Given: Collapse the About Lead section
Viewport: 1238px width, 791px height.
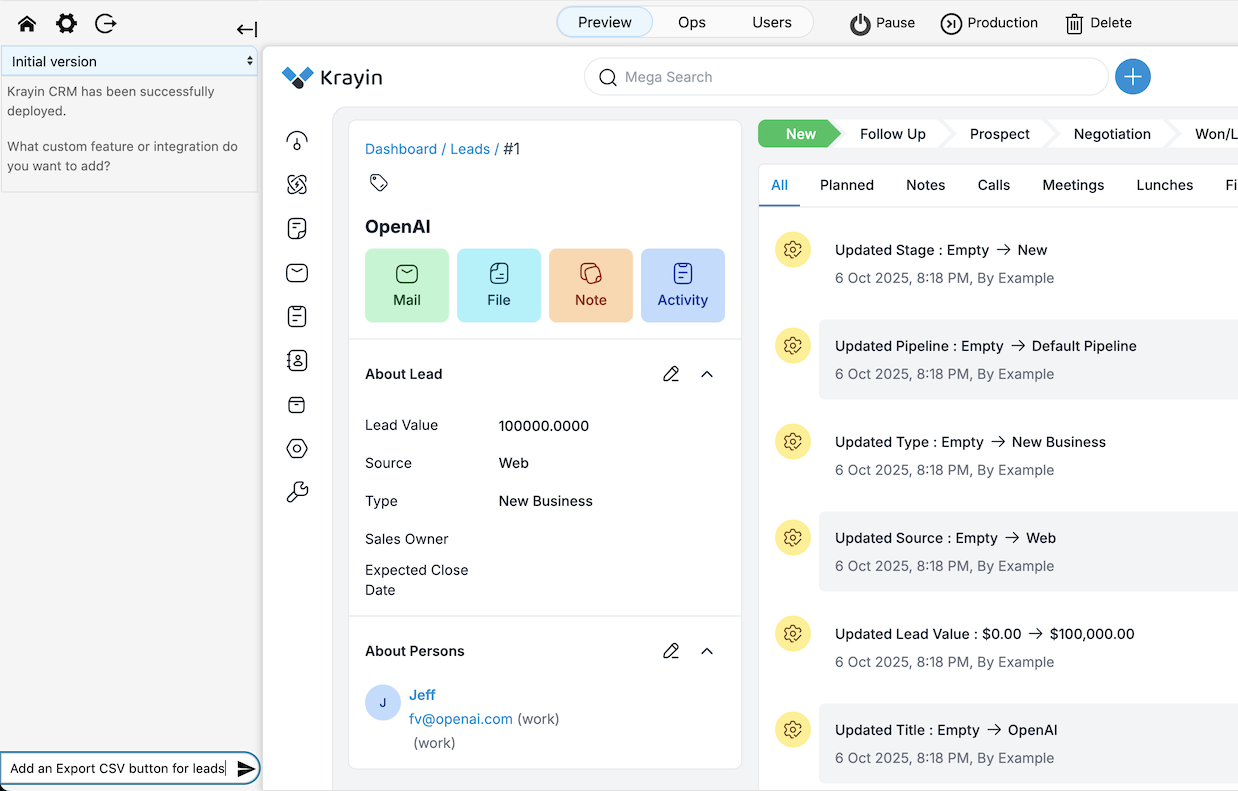Looking at the screenshot, I should point(707,374).
